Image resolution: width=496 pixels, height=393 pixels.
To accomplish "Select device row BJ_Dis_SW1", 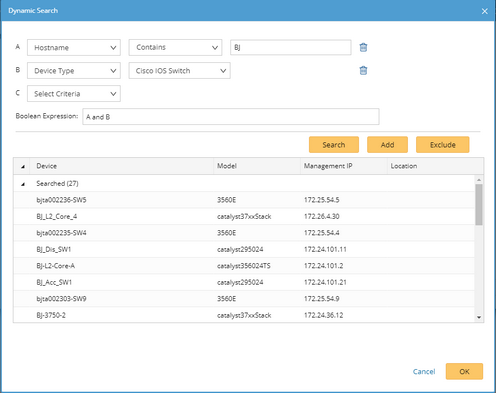I will pos(244,249).
